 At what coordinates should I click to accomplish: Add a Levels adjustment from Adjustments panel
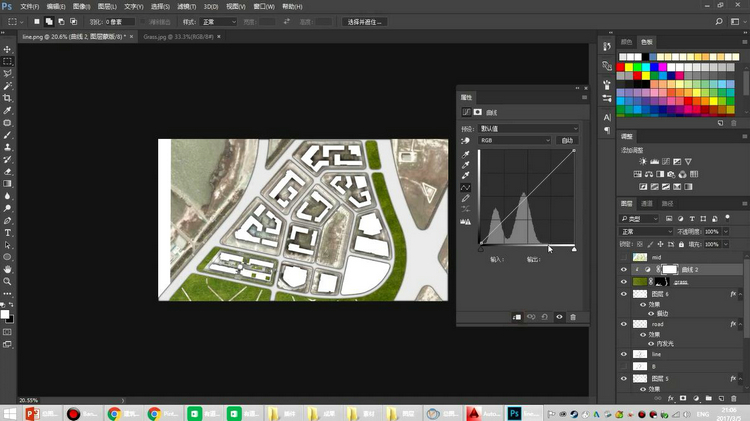[x=654, y=162]
